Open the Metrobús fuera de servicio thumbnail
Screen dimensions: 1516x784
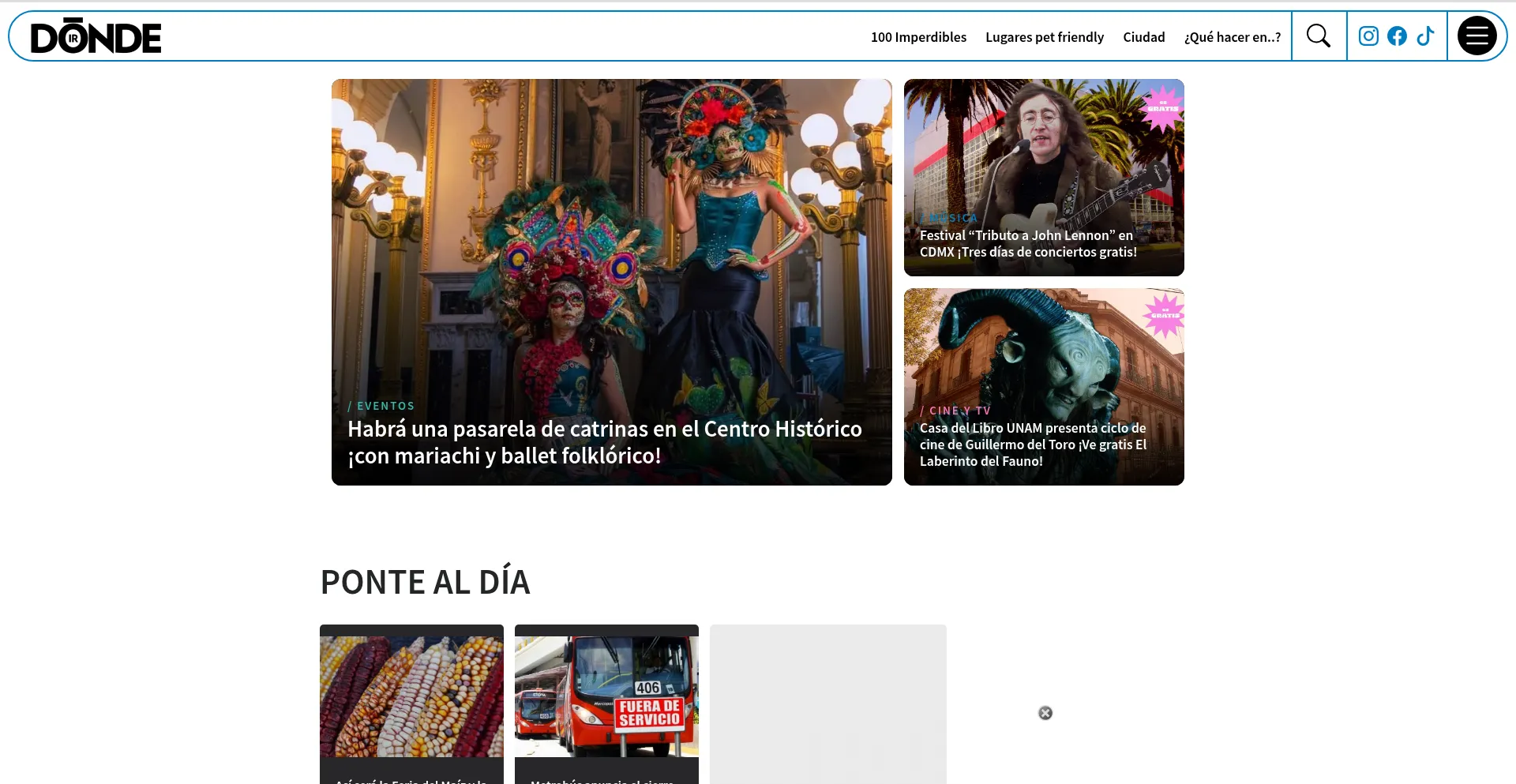pos(606,696)
